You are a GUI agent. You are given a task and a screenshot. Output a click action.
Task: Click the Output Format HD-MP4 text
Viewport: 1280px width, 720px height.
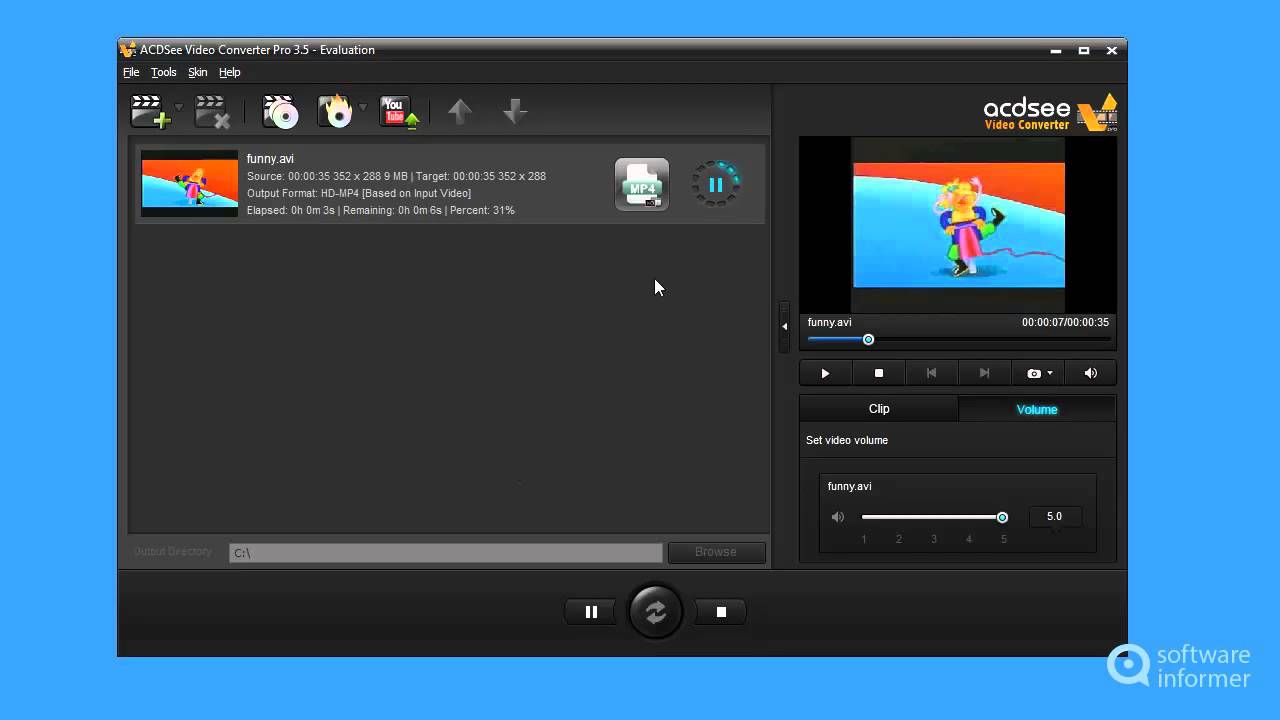click(359, 193)
